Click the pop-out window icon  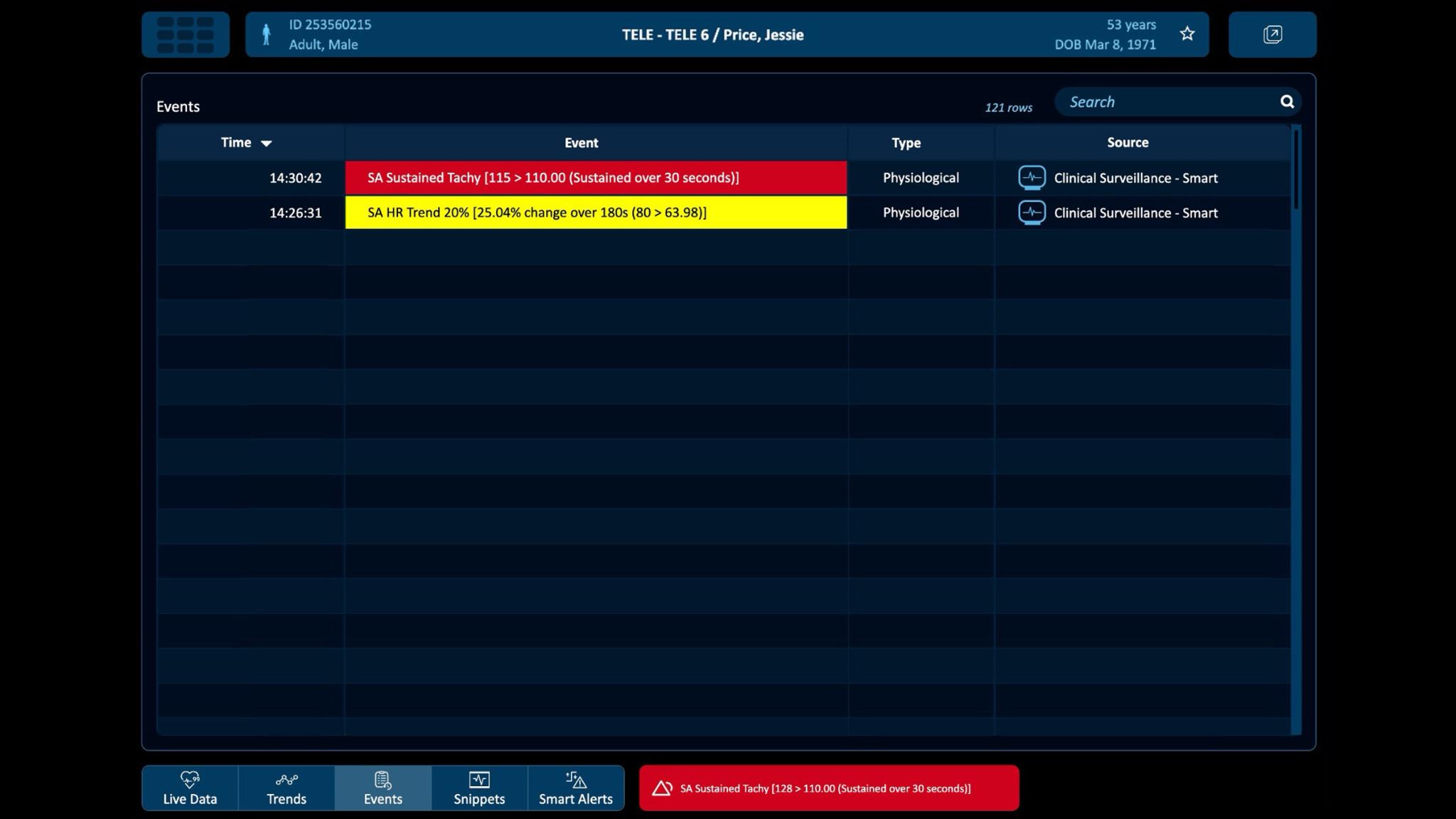[1272, 35]
